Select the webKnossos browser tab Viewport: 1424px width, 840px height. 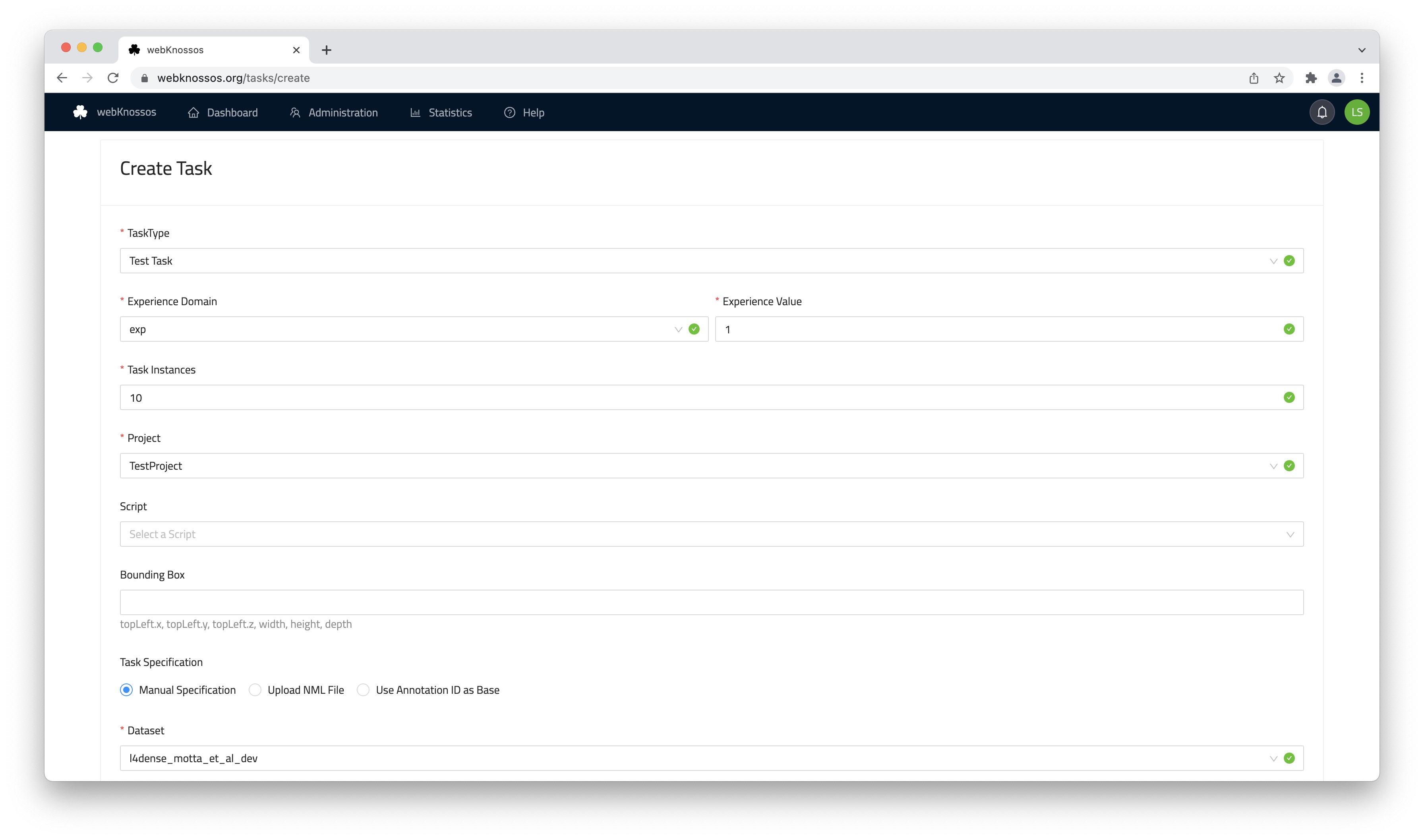click(x=213, y=50)
